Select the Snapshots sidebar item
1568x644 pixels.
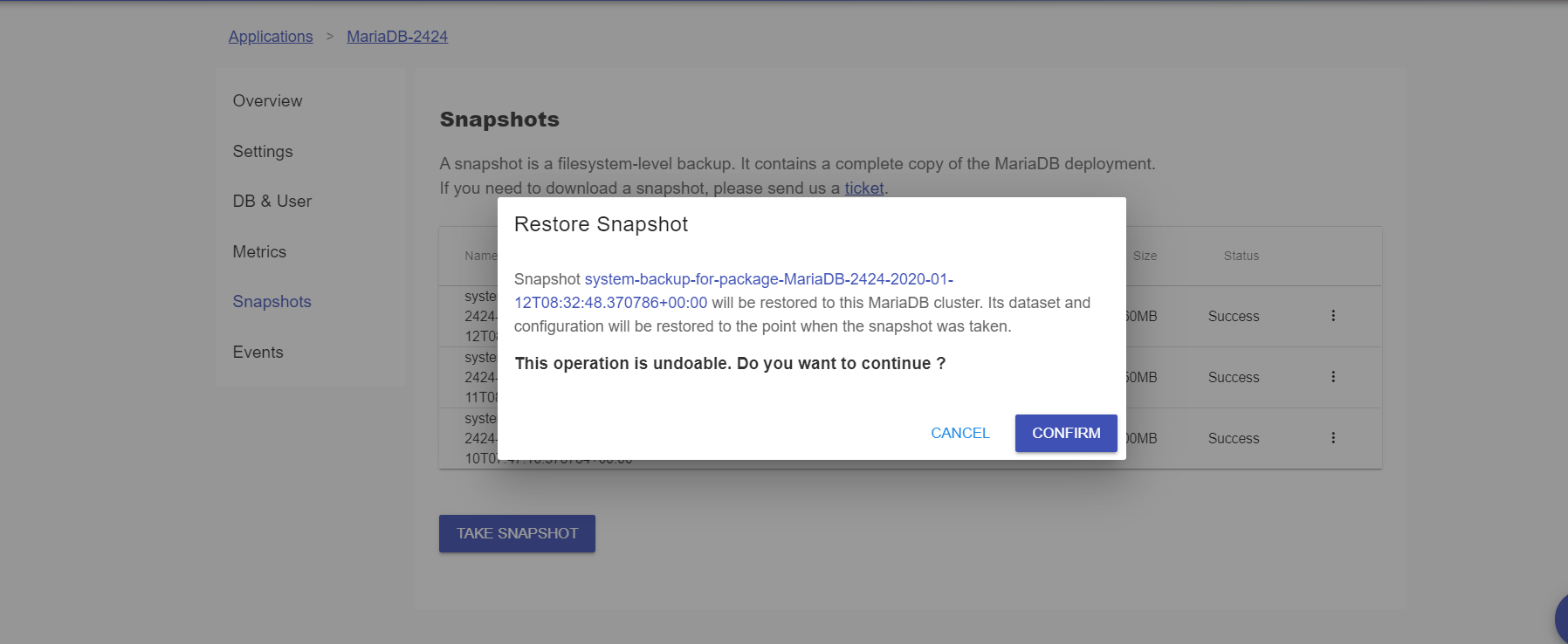[x=272, y=302]
